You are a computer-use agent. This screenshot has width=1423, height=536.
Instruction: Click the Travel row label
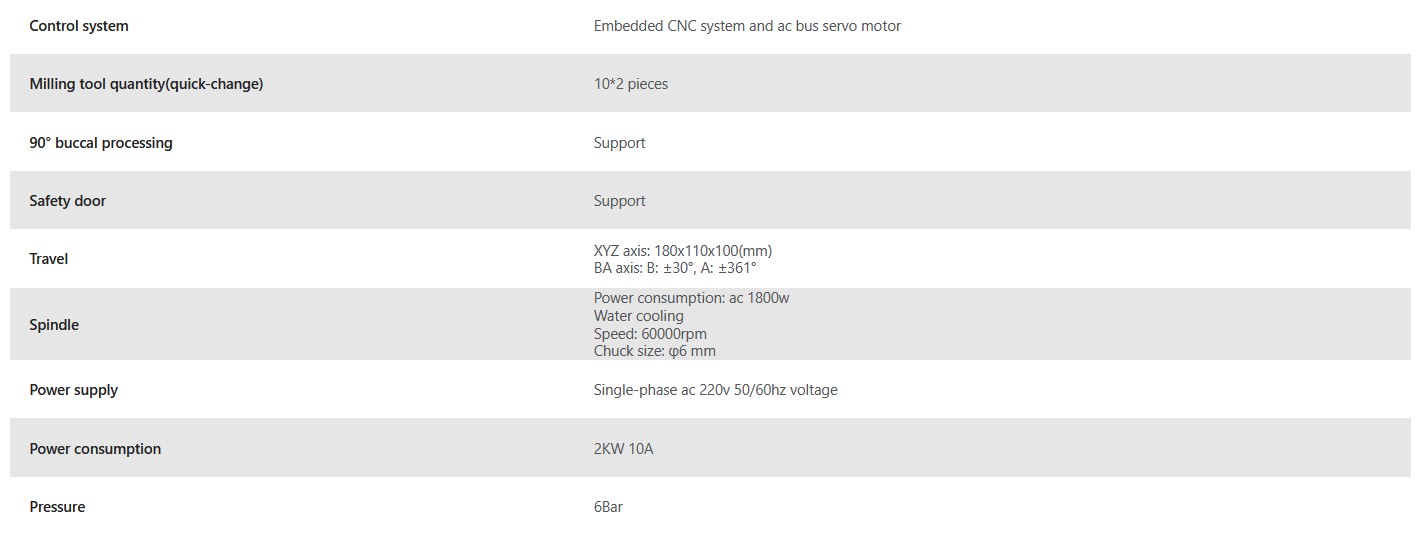(x=49, y=259)
